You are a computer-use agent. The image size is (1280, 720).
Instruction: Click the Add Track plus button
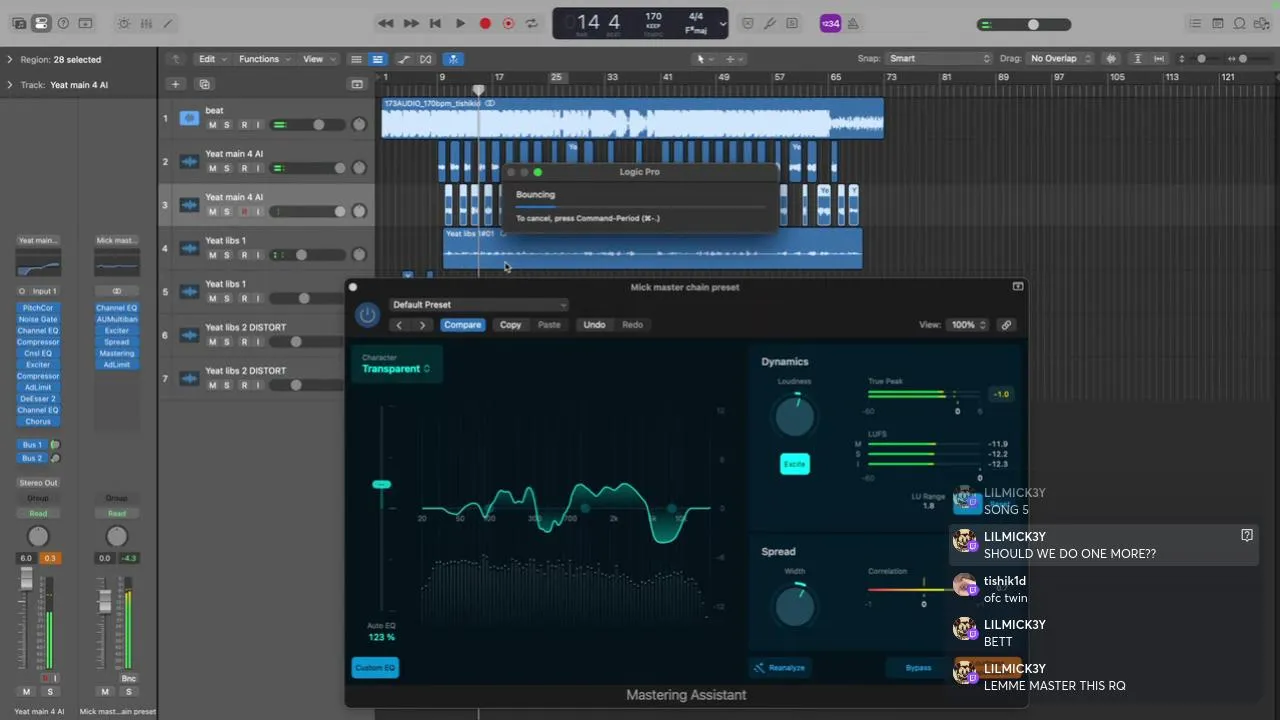[175, 85]
